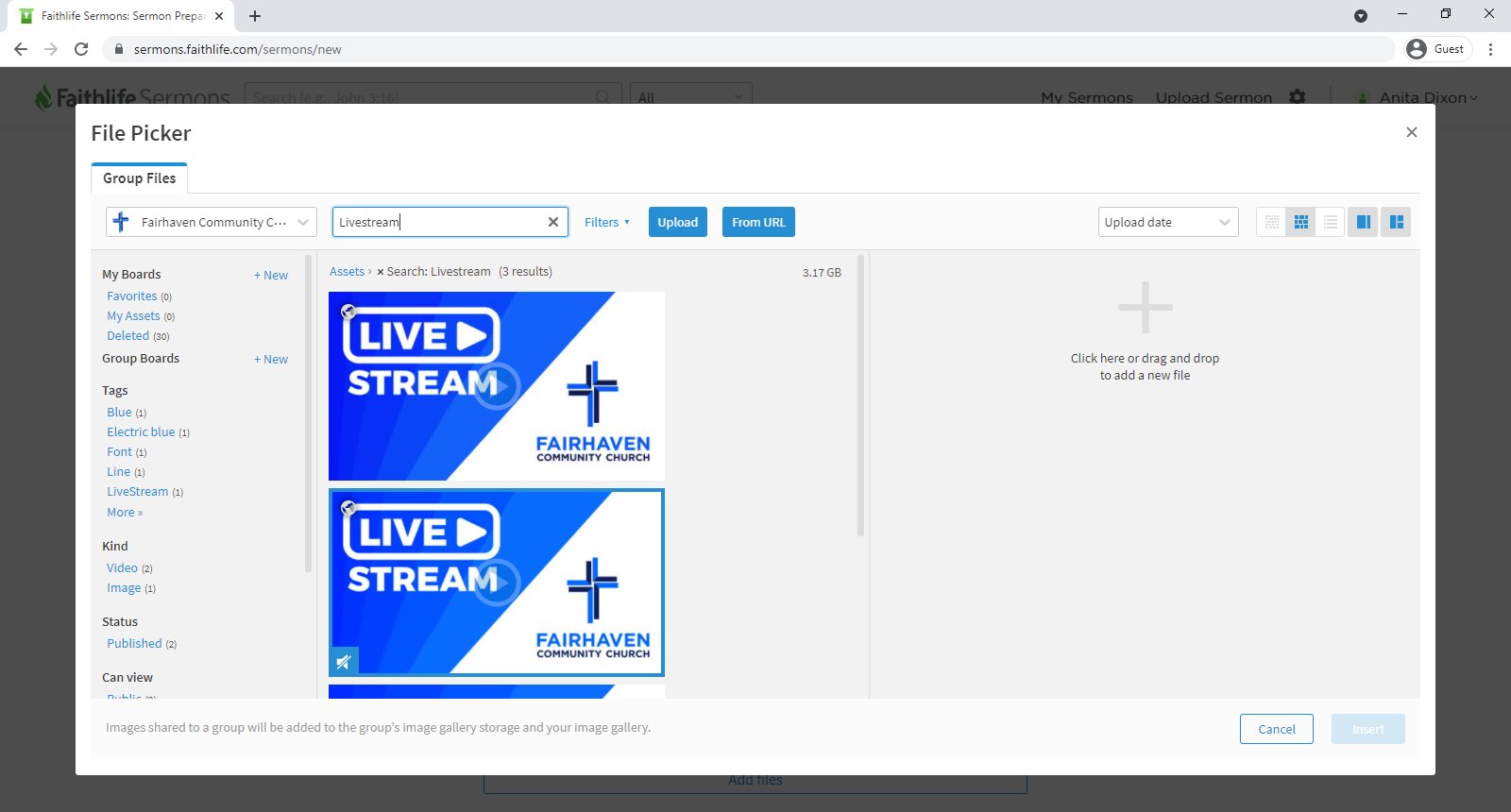Switch to small thumbnail grid view
The width and height of the screenshot is (1511, 812).
(x=1272, y=222)
